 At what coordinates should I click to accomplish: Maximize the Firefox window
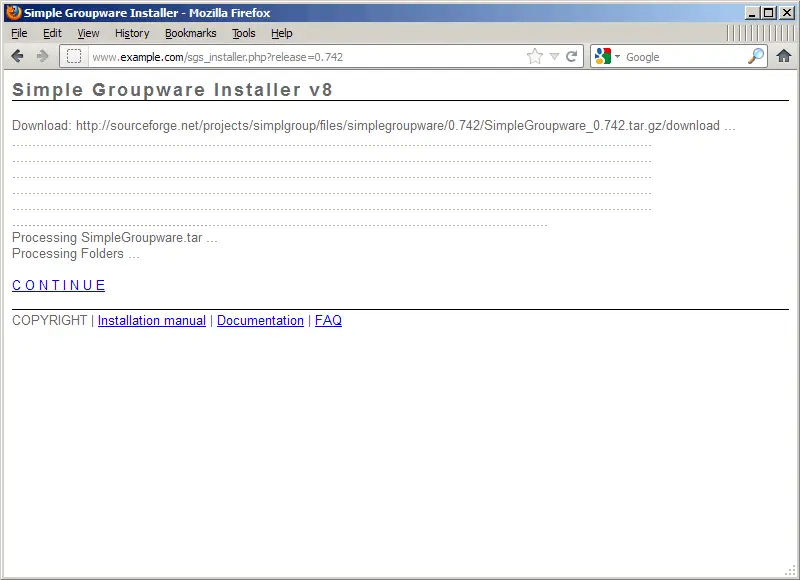769,13
